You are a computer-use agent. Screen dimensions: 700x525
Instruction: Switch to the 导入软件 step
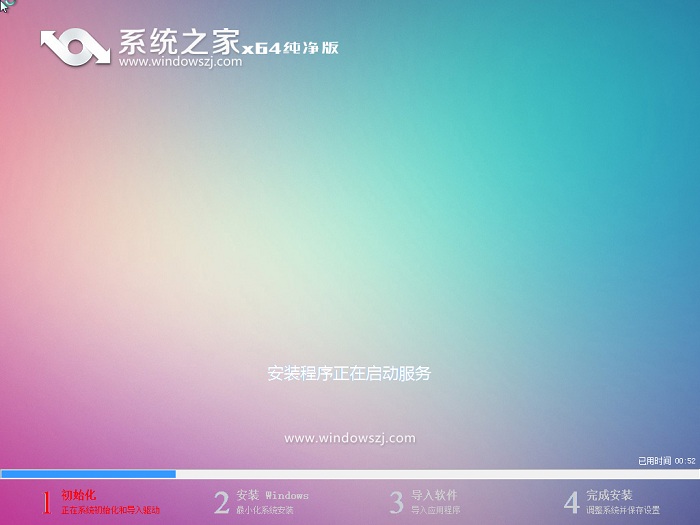(434, 495)
